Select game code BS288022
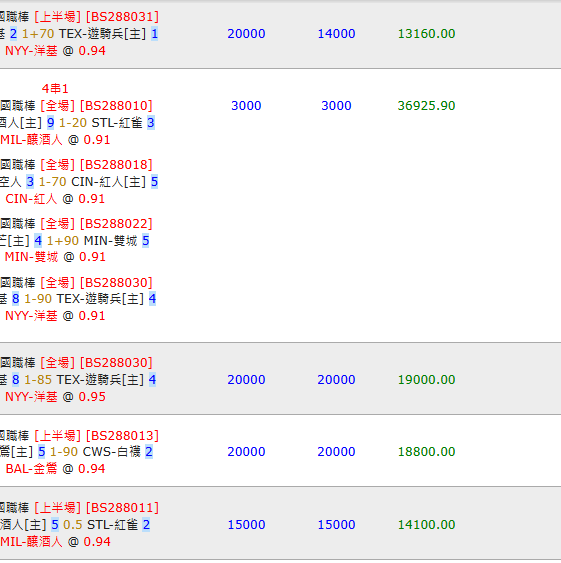The width and height of the screenshot is (561, 563). point(116,224)
